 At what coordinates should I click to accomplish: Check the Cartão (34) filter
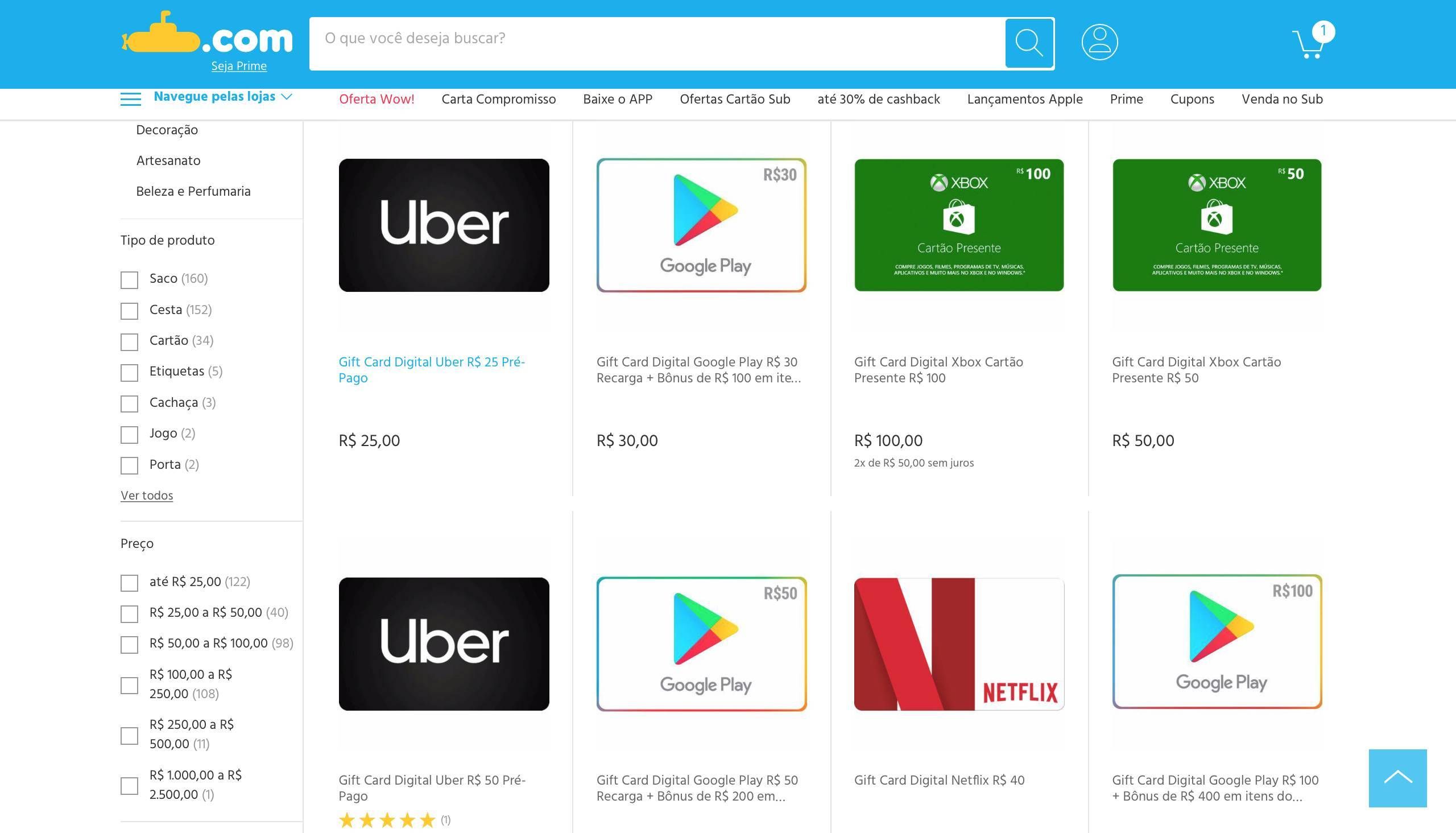point(129,341)
